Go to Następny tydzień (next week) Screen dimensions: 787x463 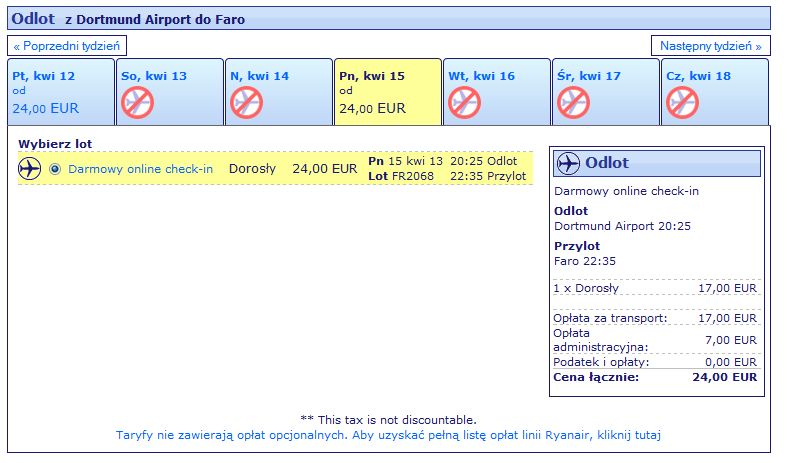[x=710, y=46]
